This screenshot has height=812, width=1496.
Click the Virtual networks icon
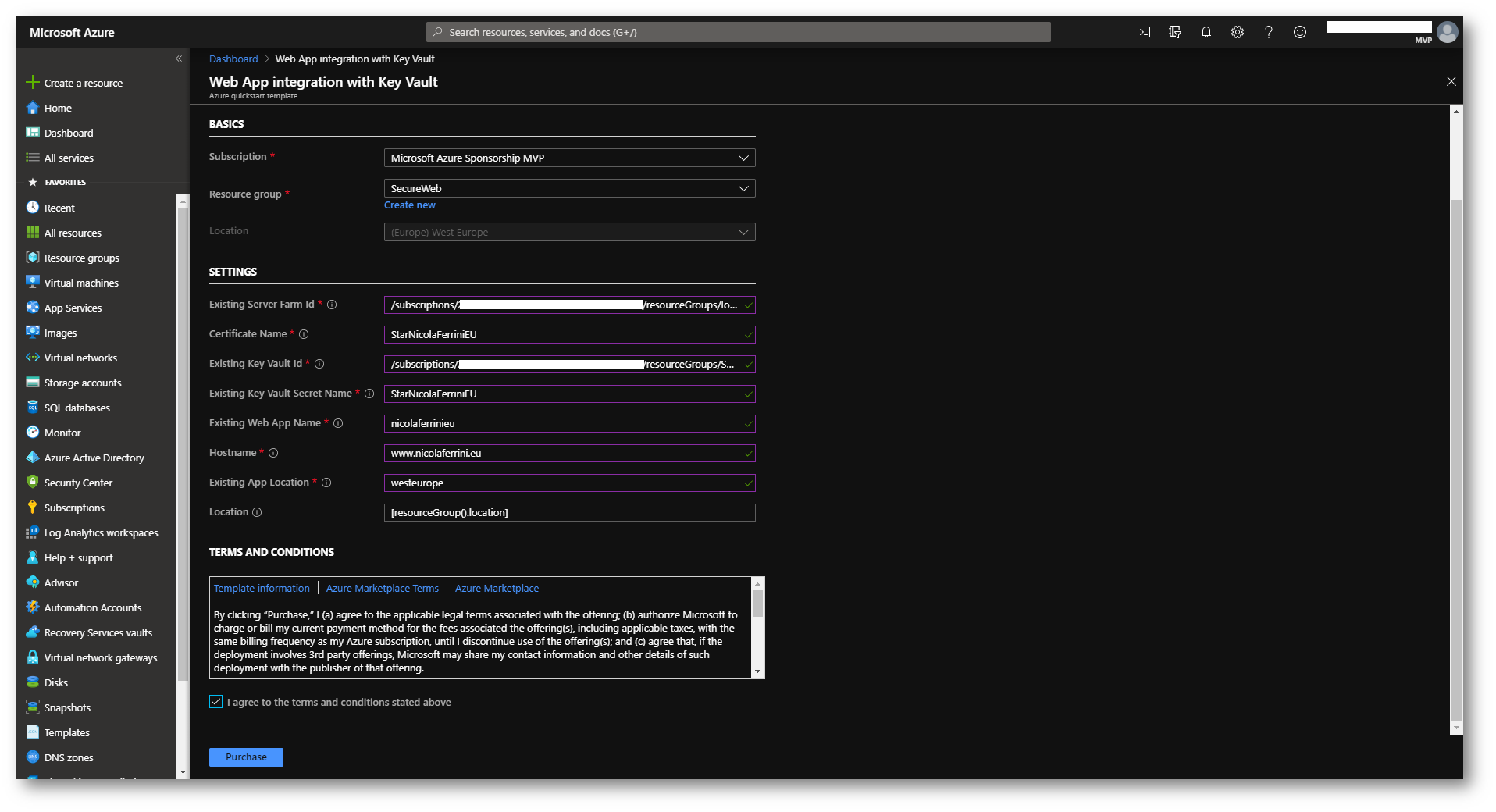[32, 358]
